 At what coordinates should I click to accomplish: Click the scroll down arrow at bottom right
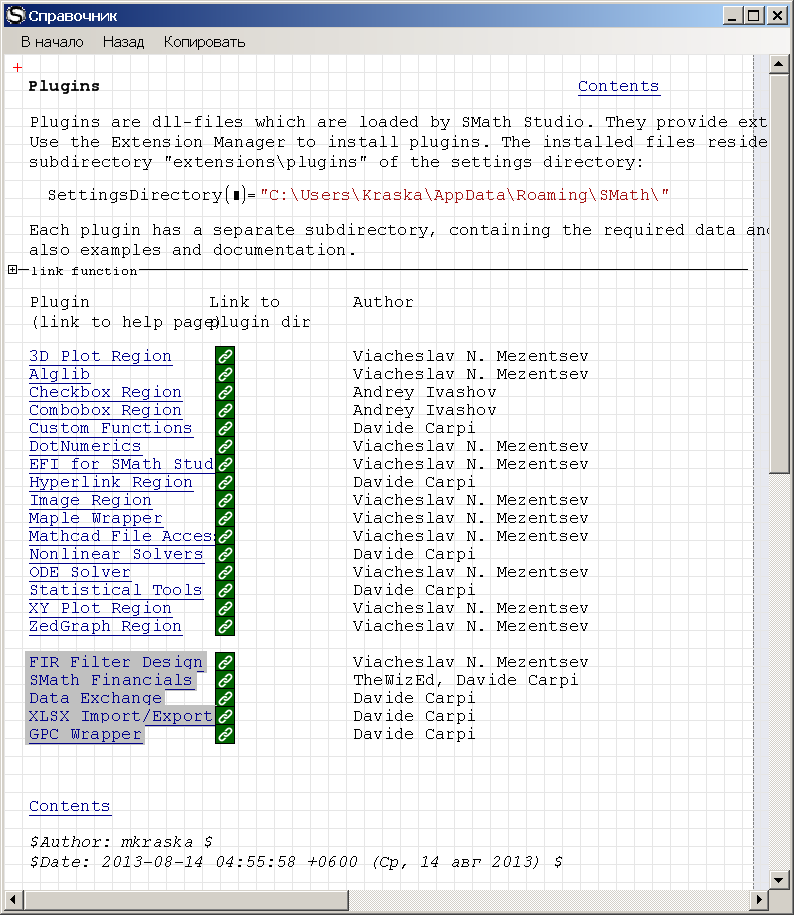tap(779, 879)
